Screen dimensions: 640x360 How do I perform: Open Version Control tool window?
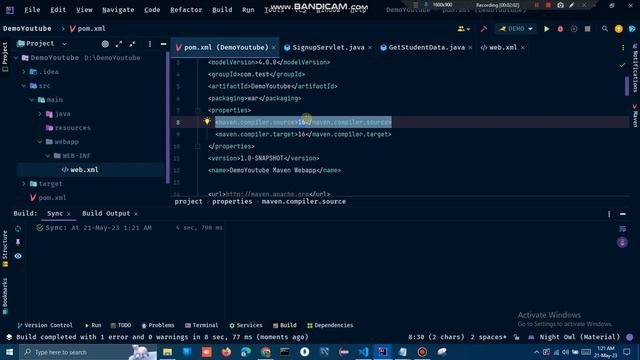coord(45,325)
